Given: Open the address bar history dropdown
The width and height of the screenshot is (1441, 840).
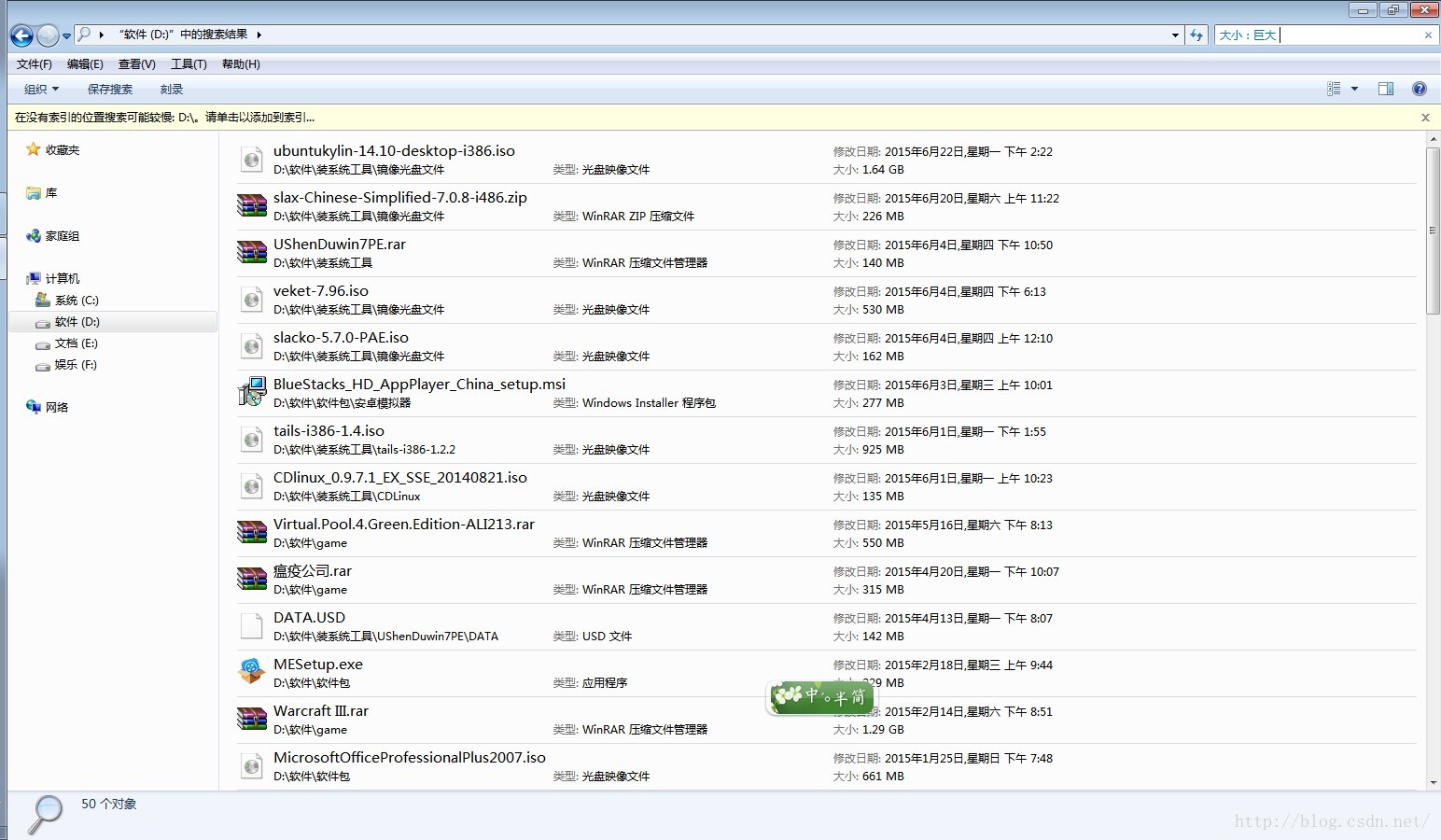Looking at the screenshot, I should click(1175, 35).
